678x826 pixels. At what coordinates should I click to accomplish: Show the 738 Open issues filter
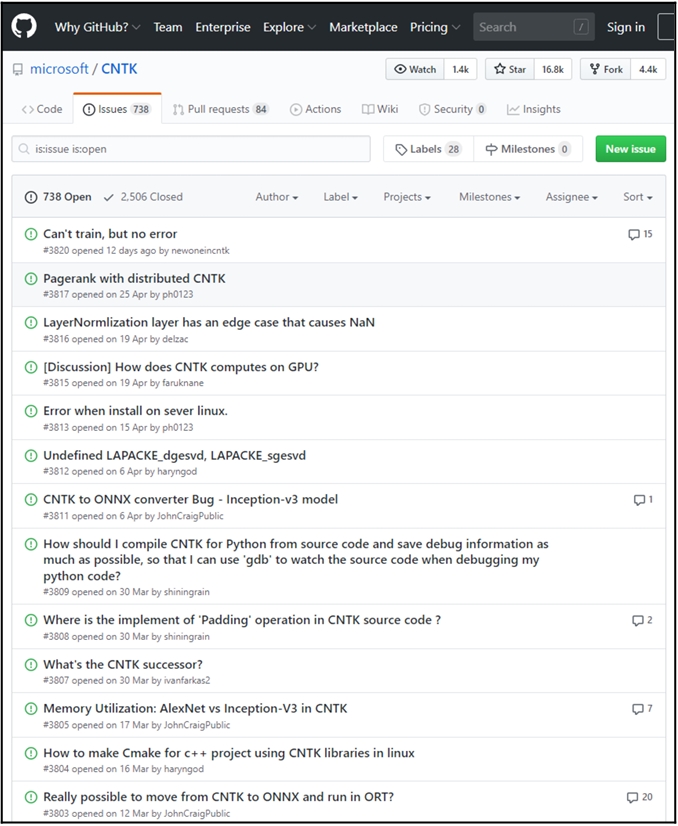(58, 197)
